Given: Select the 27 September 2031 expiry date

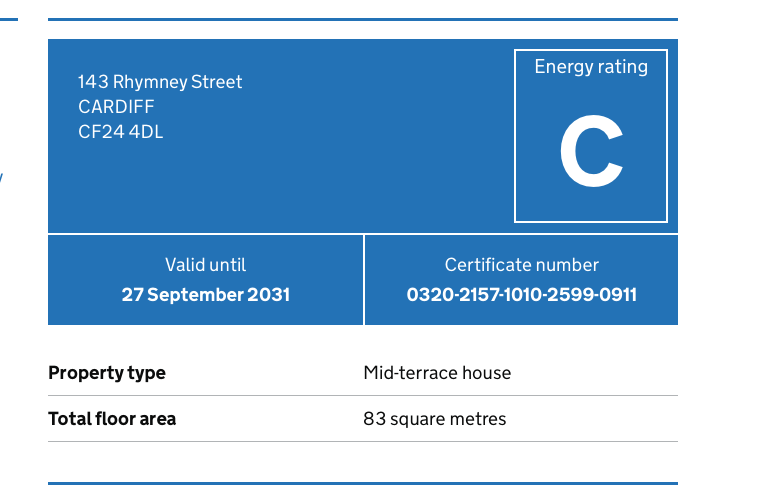Looking at the screenshot, I should click(205, 295).
